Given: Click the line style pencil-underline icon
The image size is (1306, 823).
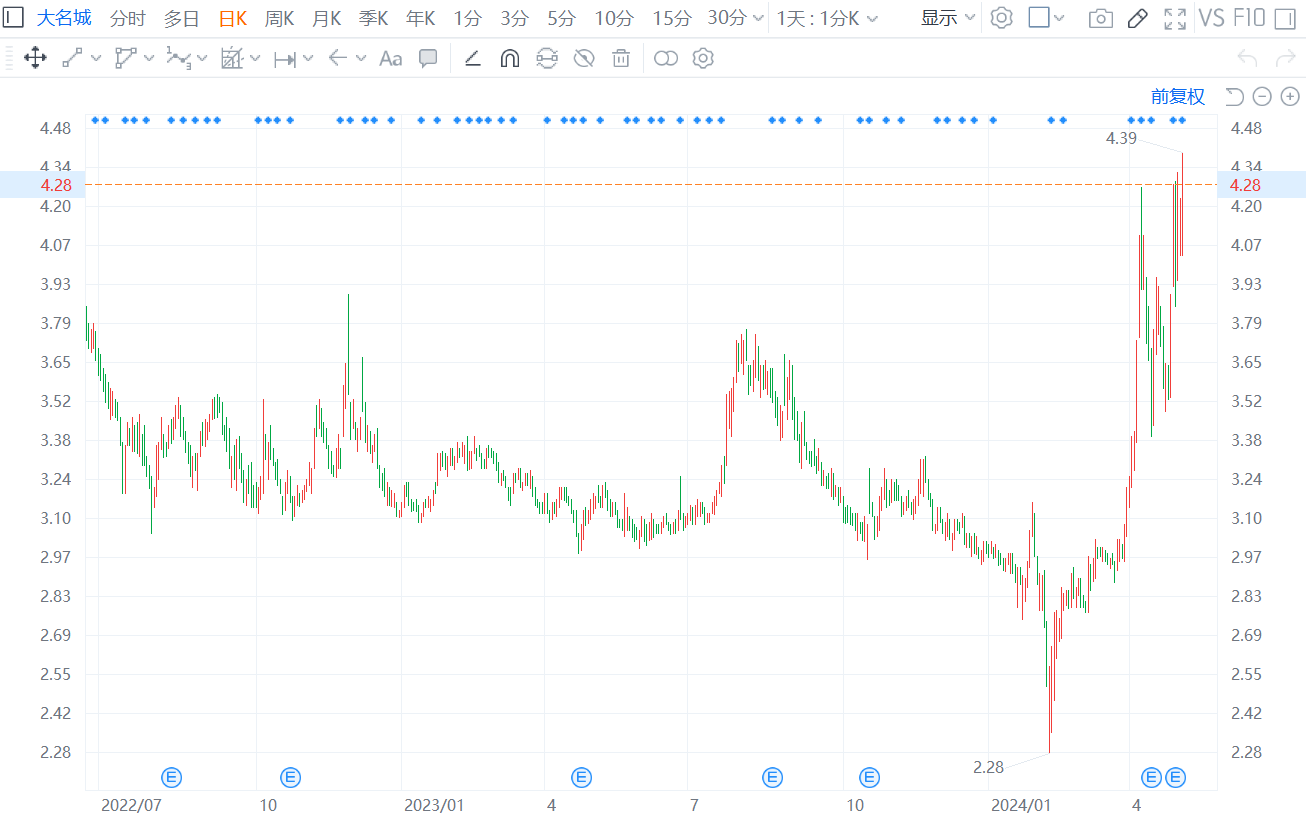Looking at the screenshot, I should click(x=473, y=58).
